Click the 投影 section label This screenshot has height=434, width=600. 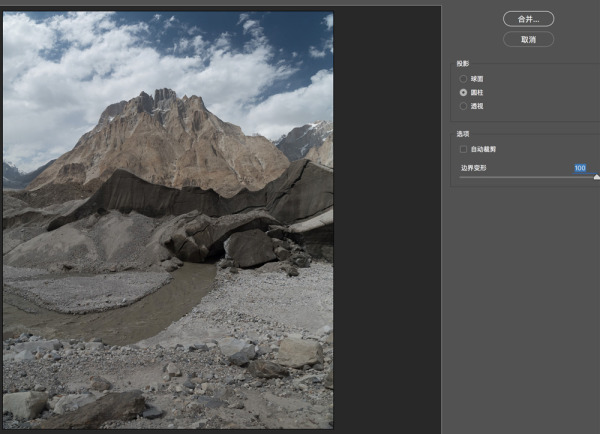tap(463, 64)
